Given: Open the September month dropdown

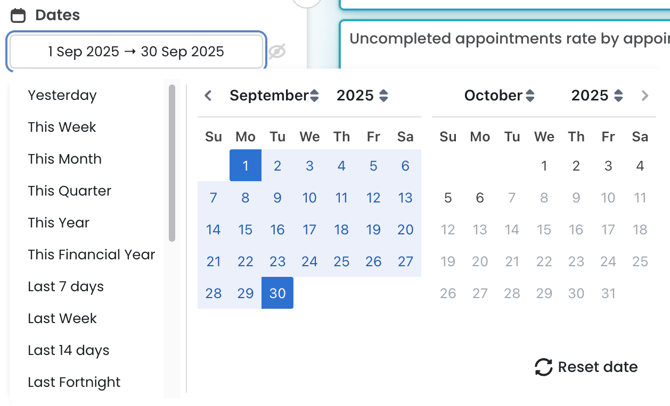Looking at the screenshot, I should pyautogui.click(x=274, y=96).
